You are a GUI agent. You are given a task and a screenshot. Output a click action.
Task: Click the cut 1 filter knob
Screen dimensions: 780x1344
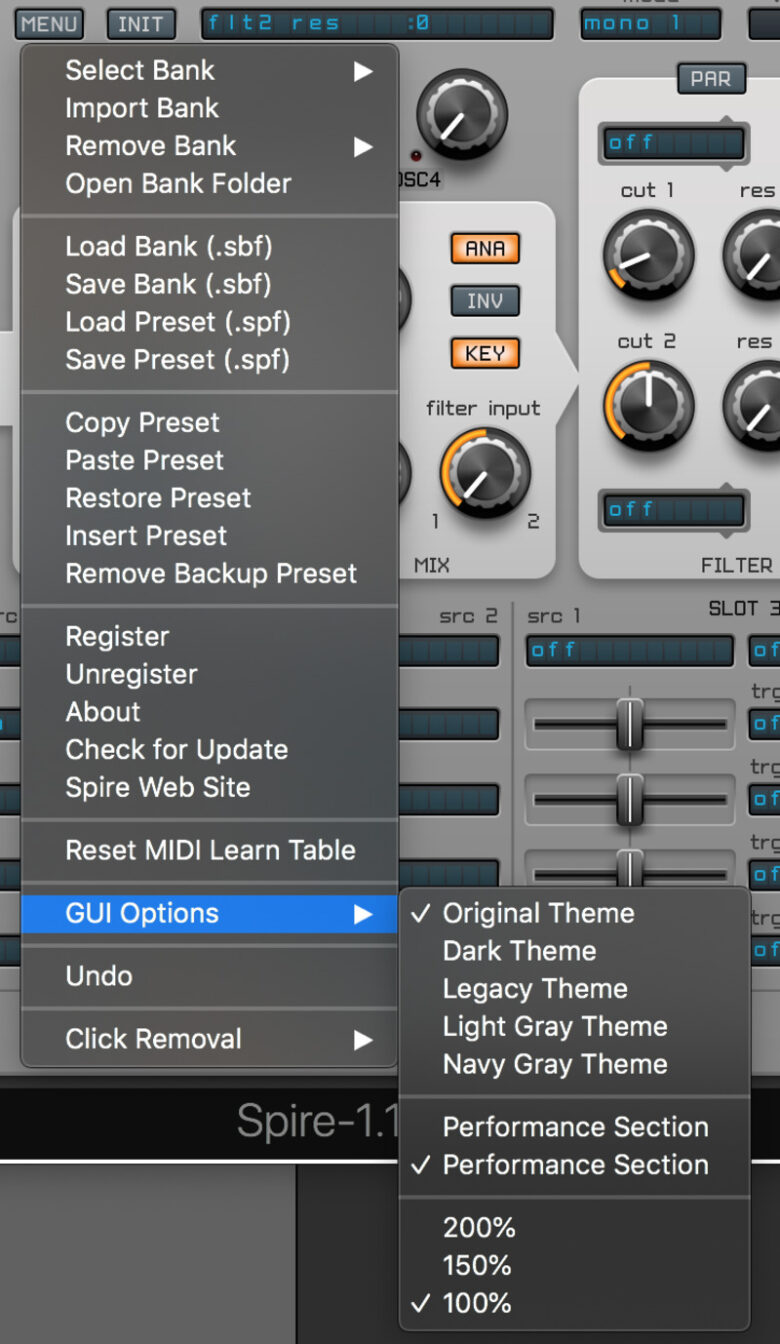tap(649, 255)
